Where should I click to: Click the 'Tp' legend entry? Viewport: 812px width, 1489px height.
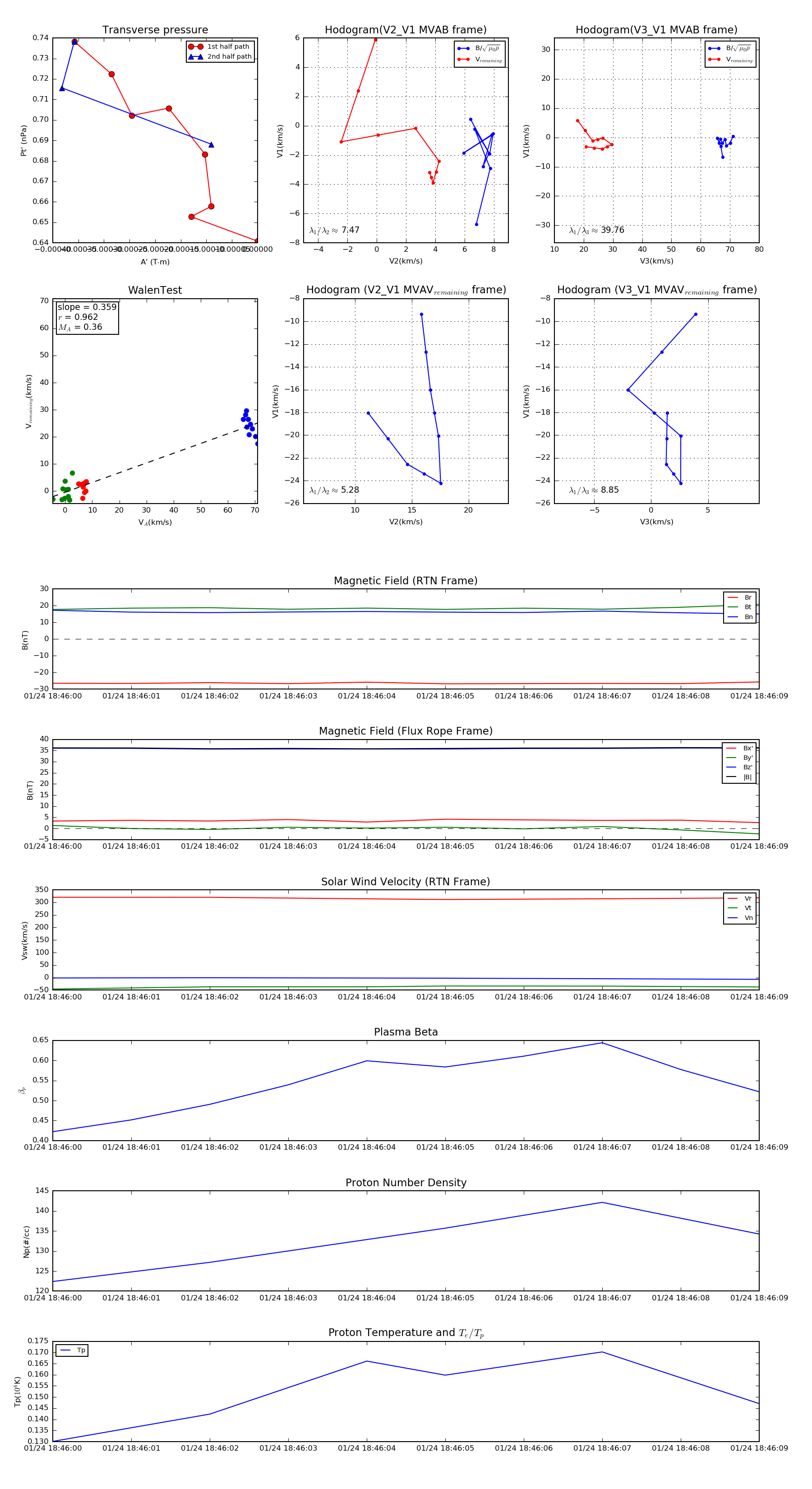[x=72, y=1350]
